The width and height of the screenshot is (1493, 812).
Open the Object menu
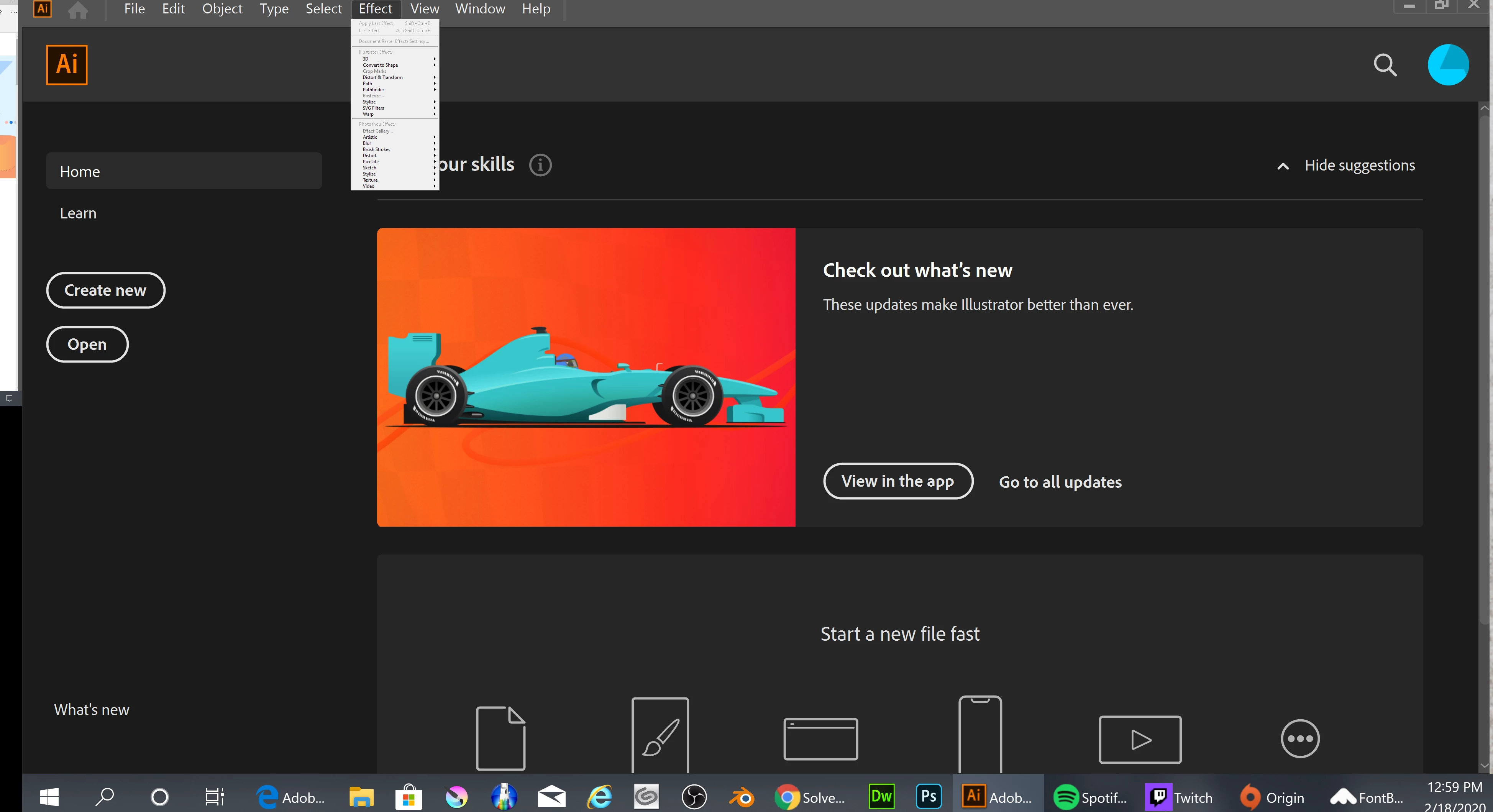coord(222,9)
